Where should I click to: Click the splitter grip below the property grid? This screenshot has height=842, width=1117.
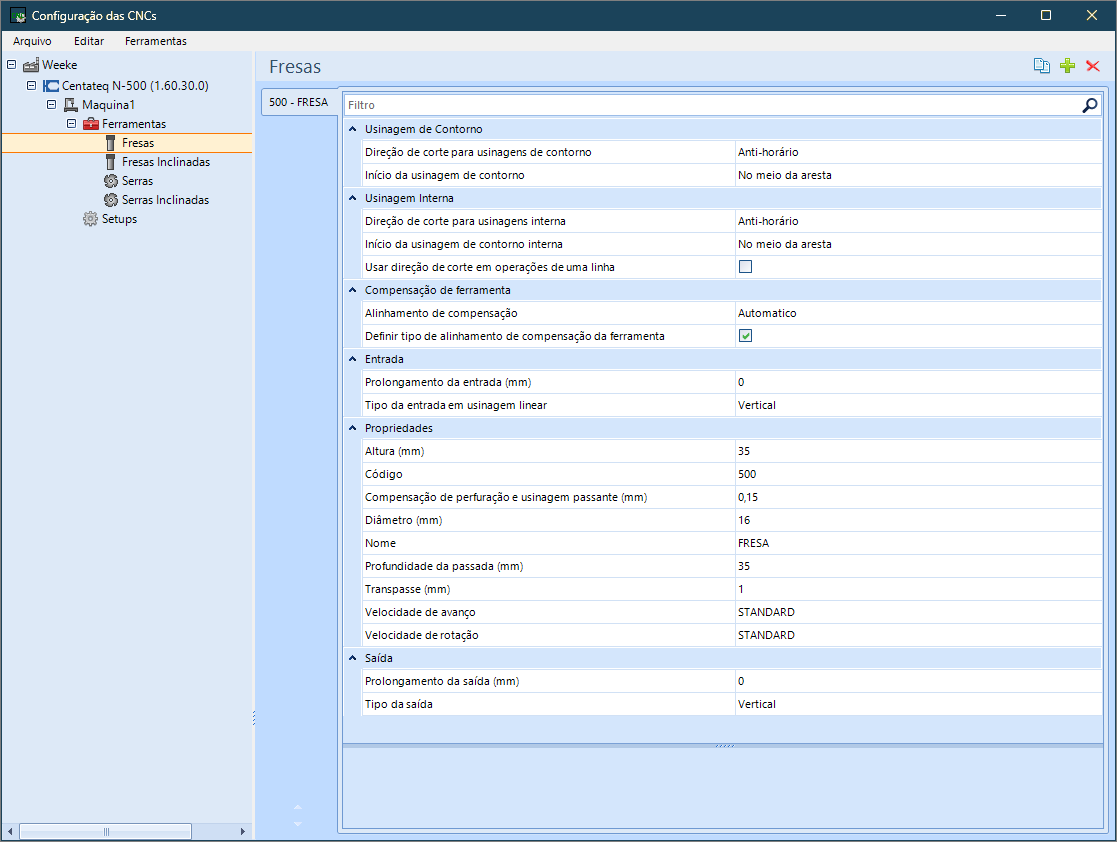pyautogui.click(x=724, y=746)
